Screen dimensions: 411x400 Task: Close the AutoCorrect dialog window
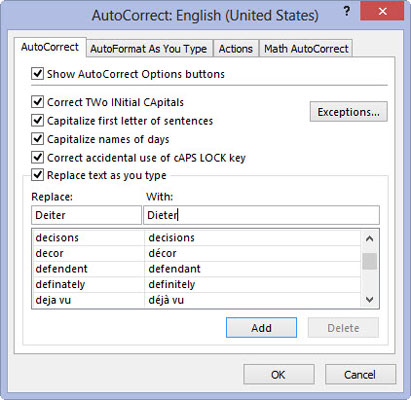coord(382,11)
